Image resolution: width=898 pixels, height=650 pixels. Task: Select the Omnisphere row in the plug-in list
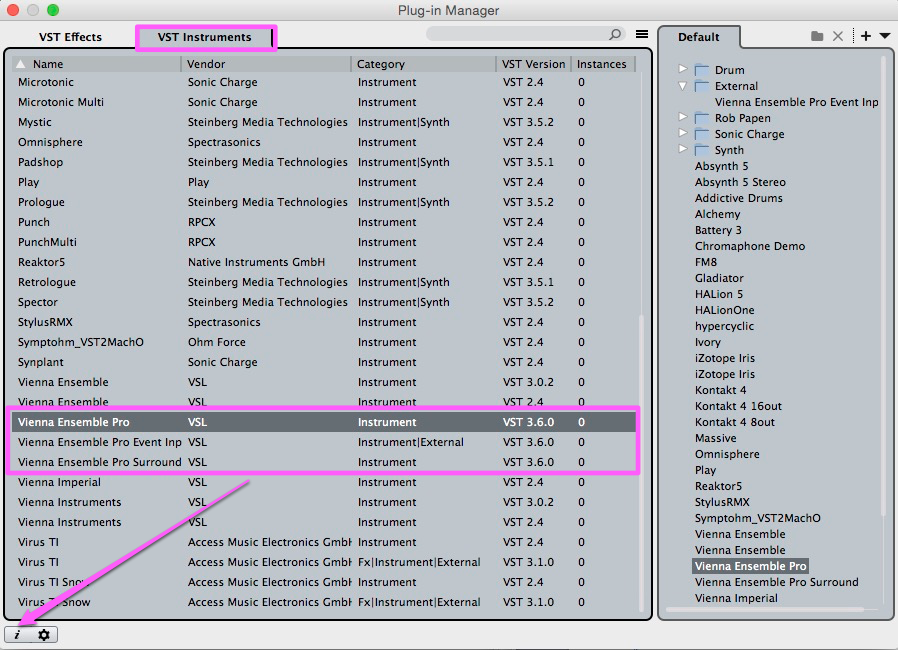coord(324,142)
